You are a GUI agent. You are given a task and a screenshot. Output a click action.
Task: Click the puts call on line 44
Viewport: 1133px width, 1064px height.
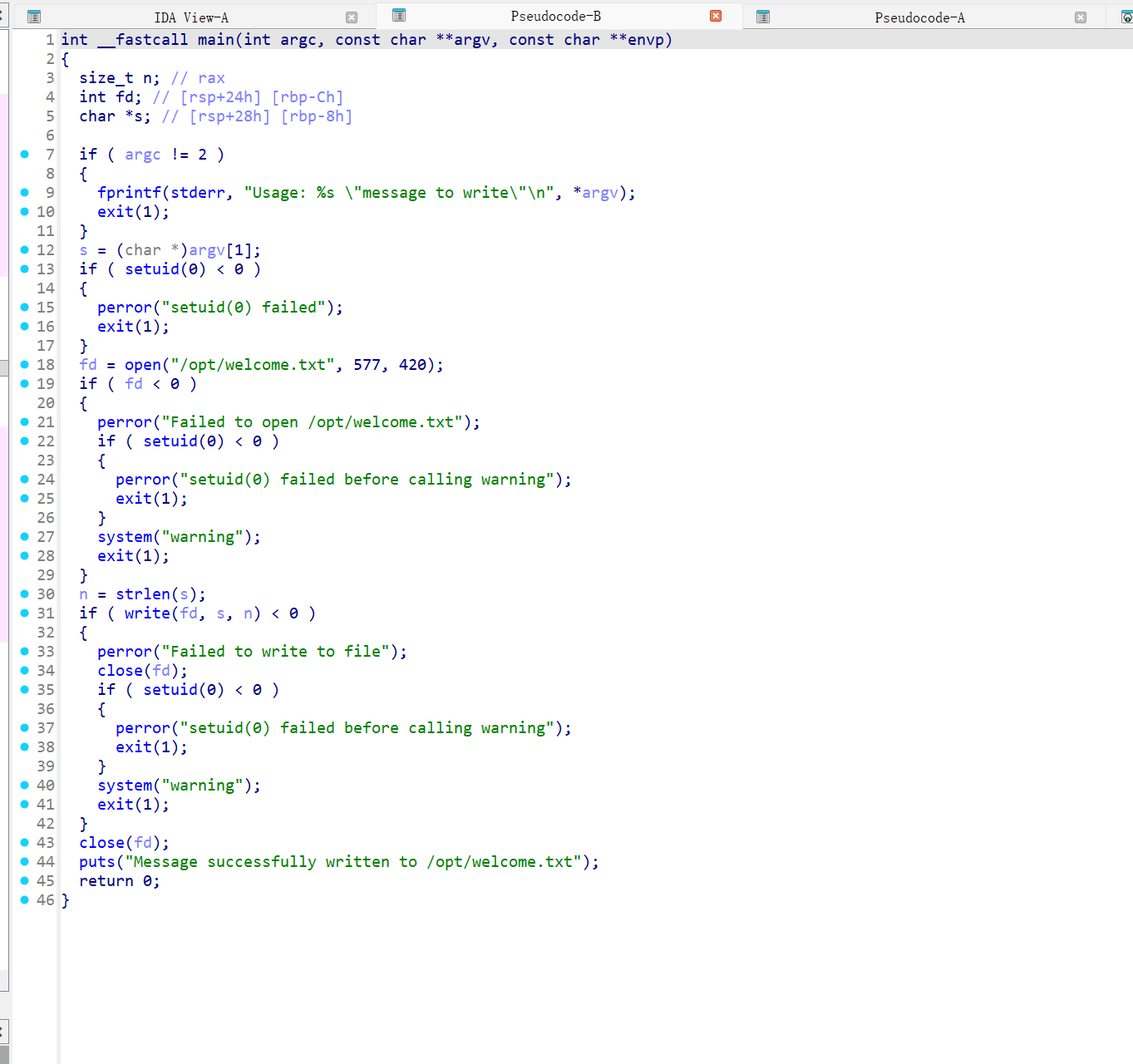(x=97, y=862)
